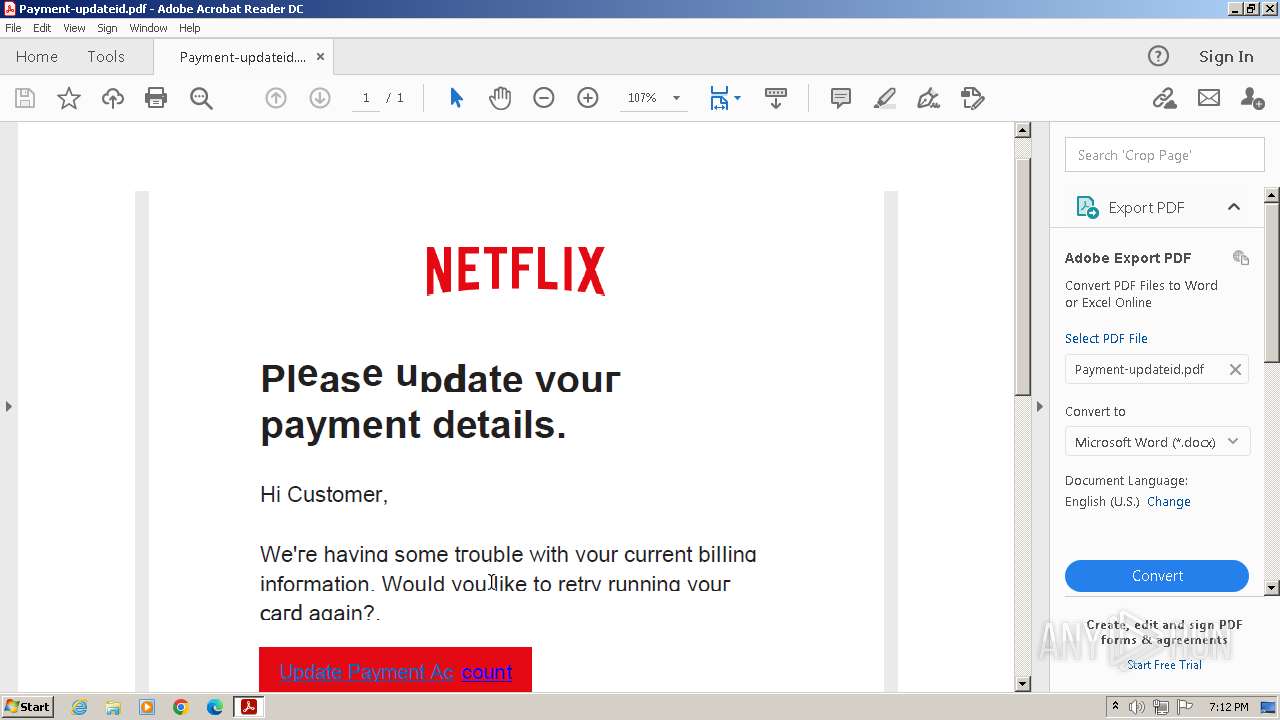Open the File menu

pos(13,28)
